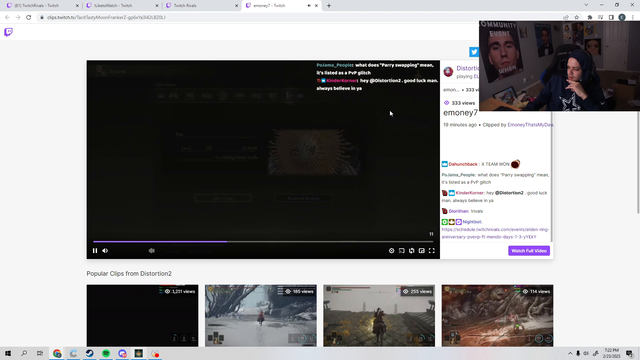Screen dimensions: 640x360
Task: Open Distortion2 channel avatar
Action: click(x=448, y=71)
